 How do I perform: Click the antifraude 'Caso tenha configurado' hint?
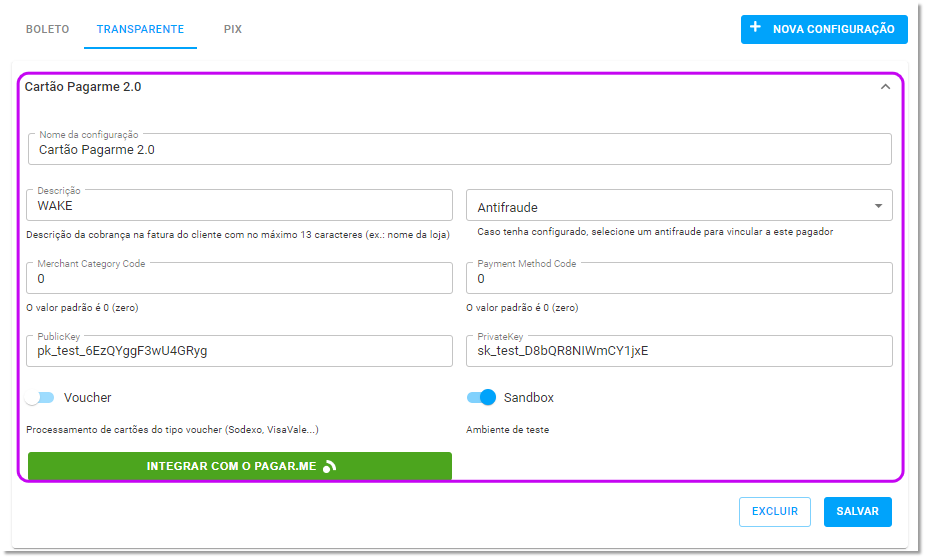(655, 232)
